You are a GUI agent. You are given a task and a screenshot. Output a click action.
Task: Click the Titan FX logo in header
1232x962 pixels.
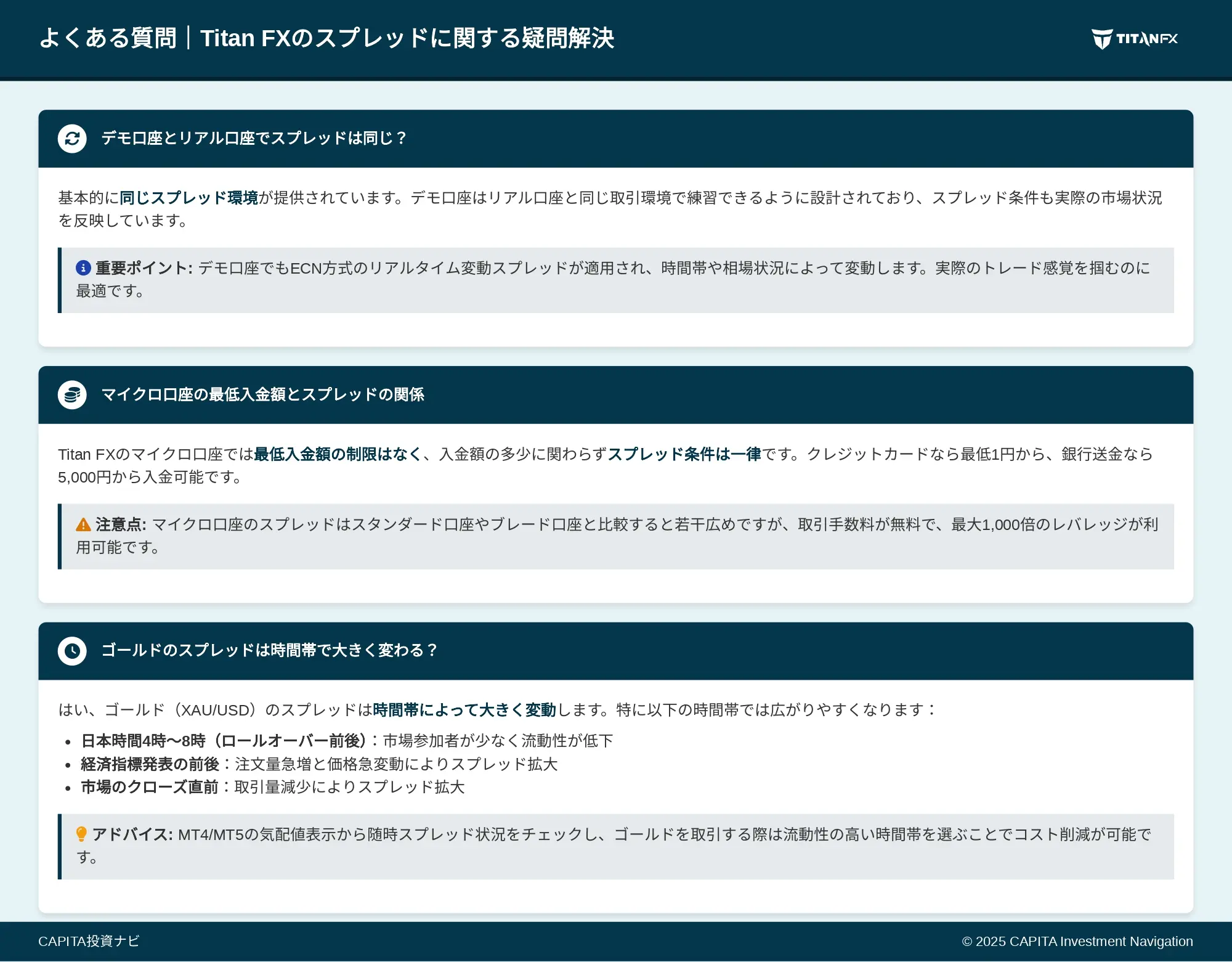1135,39
